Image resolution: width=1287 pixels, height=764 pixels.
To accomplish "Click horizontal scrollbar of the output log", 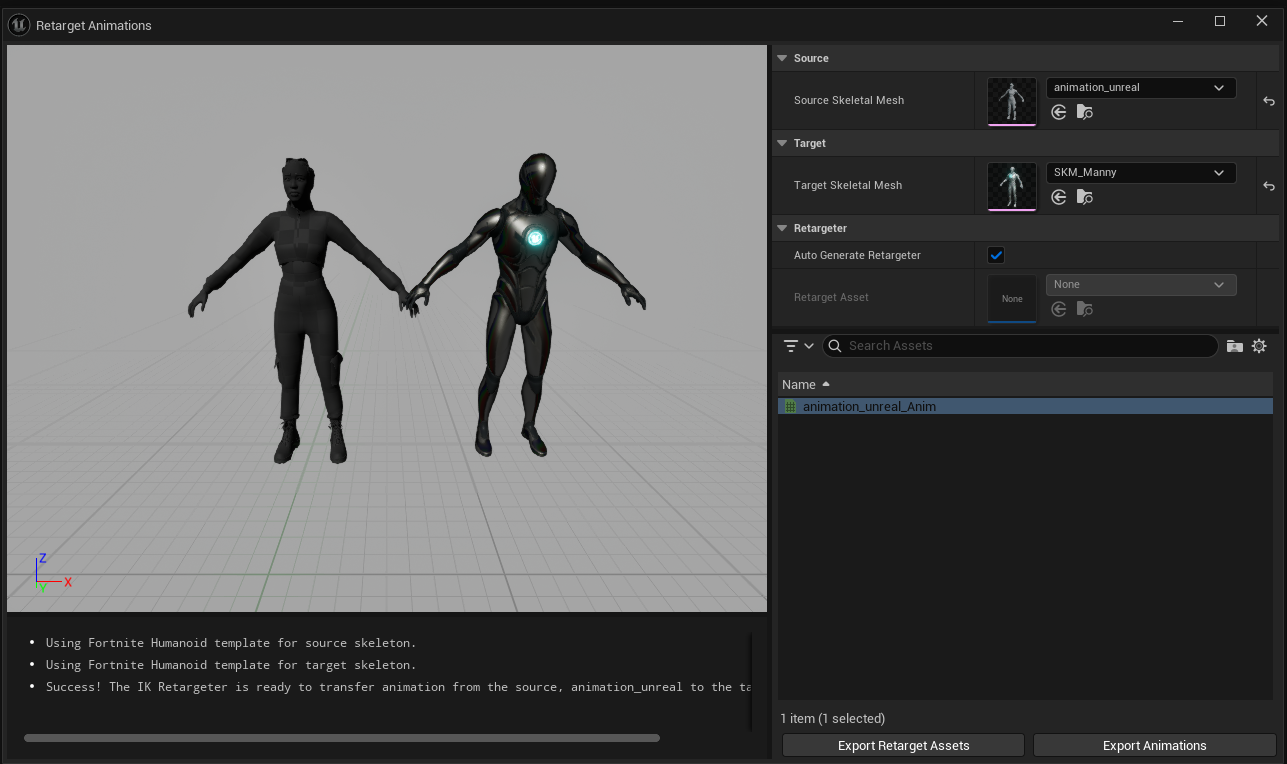I will [x=342, y=738].
